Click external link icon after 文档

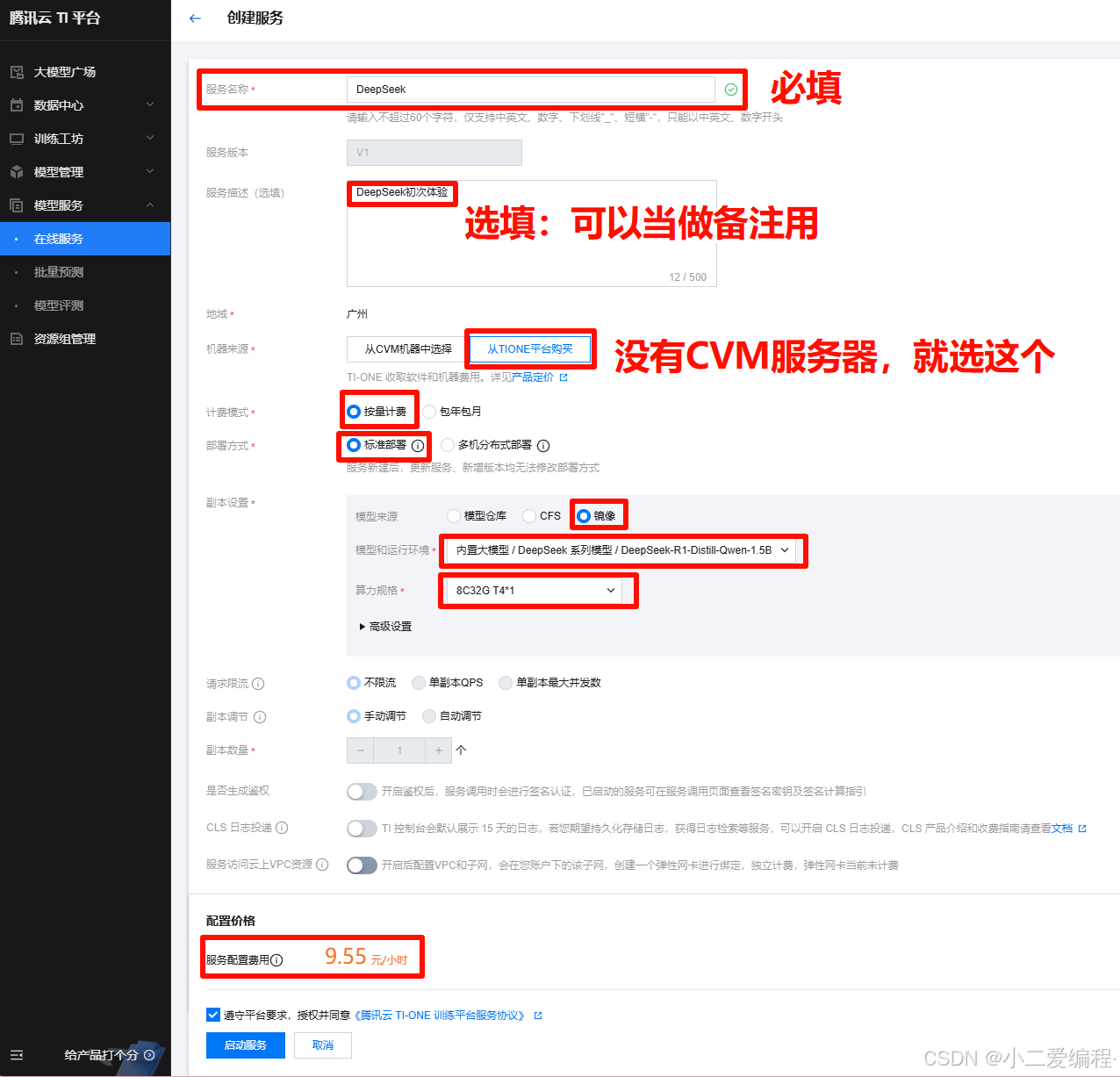1082,829
